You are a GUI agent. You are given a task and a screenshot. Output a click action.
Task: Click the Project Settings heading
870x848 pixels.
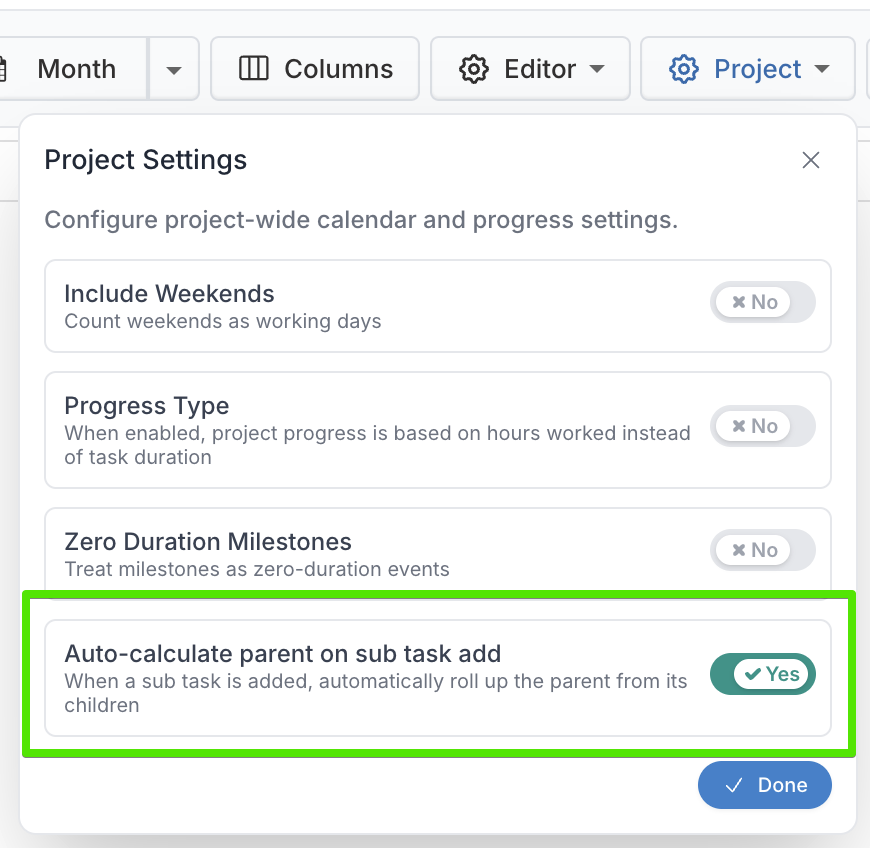click(145, 160)
